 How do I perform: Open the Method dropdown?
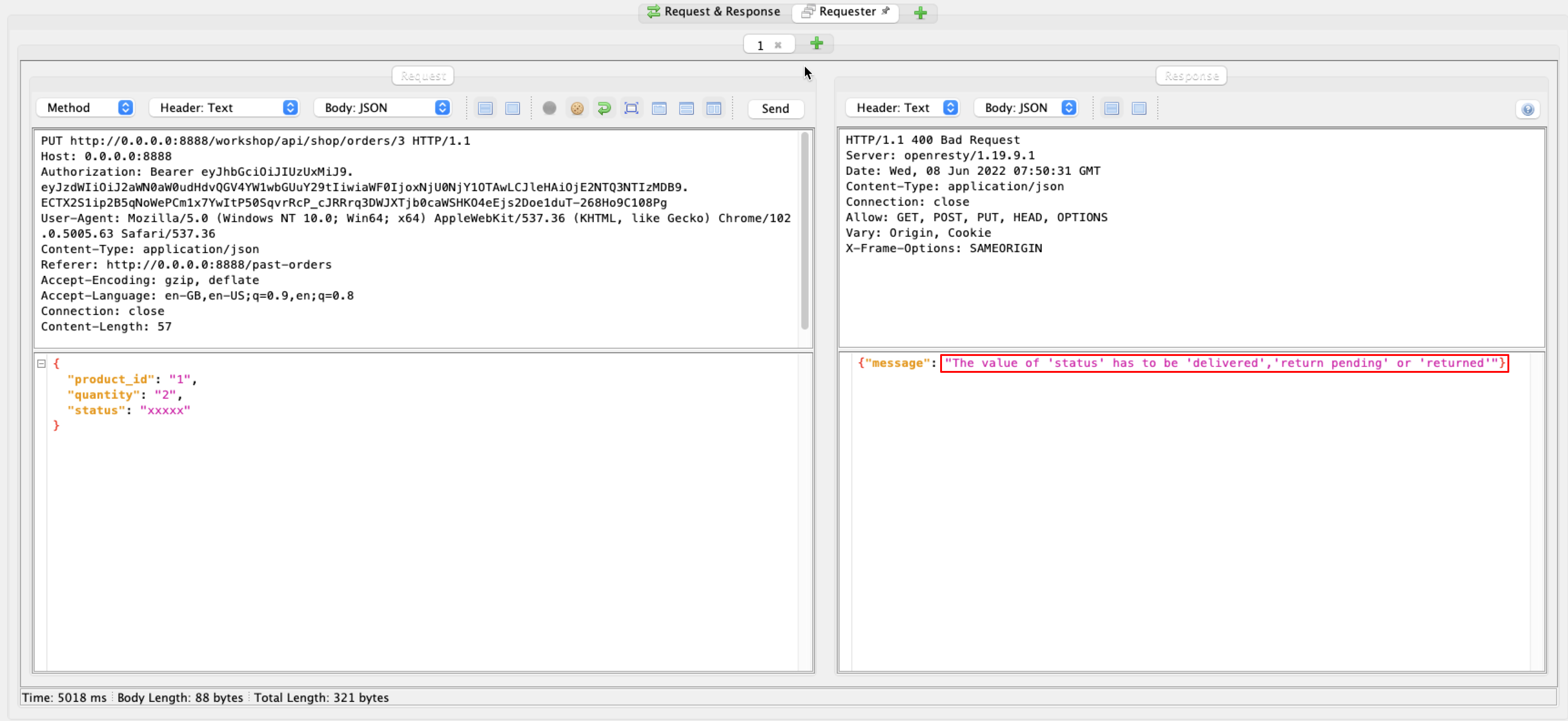click(85, 108)
